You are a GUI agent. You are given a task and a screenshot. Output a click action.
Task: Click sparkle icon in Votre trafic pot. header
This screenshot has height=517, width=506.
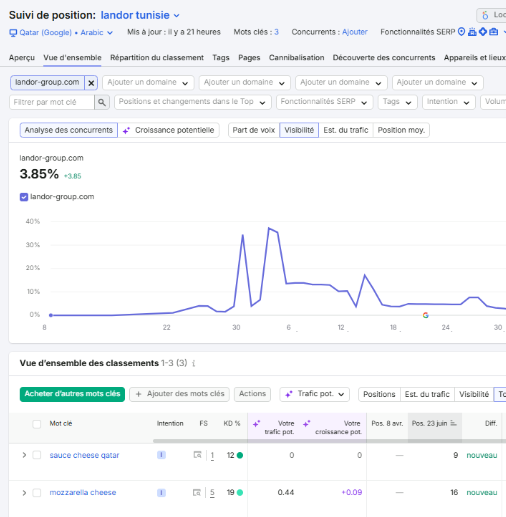(x=256, y=424)
